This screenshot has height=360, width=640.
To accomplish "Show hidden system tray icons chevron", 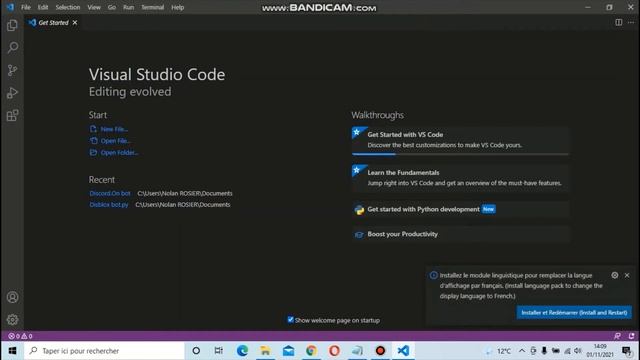I will pyautogui.click(x=522, y=351).
